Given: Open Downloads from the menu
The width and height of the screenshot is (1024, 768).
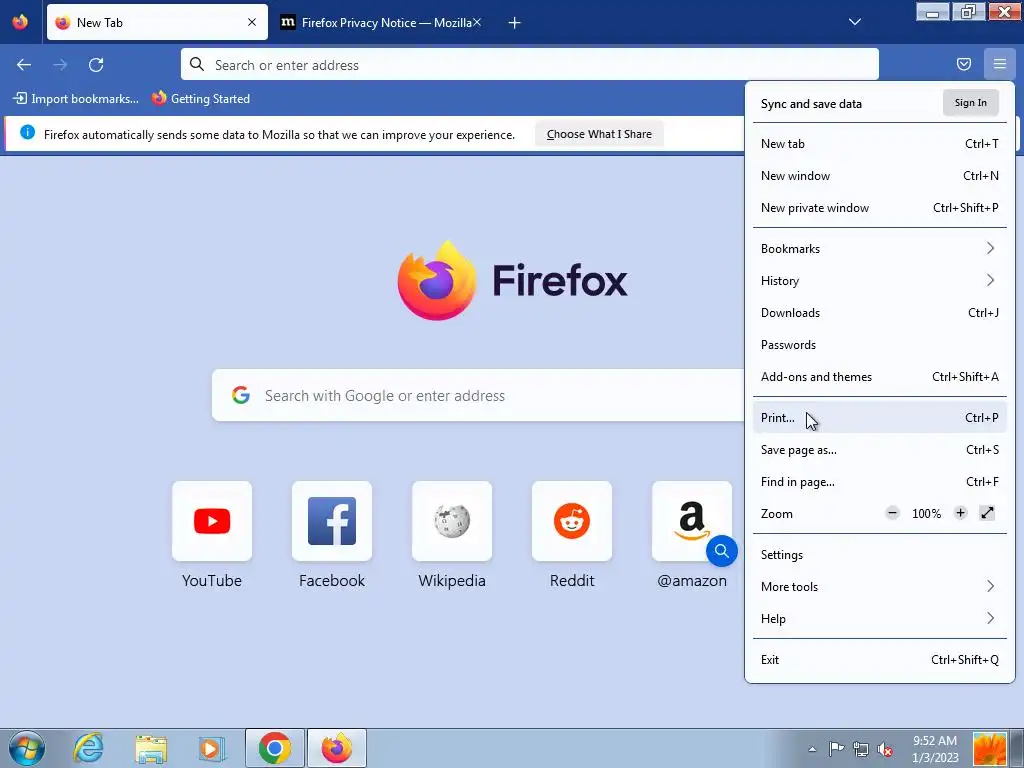Looking at the screenshot, I should pyautogui.click(x=879, y=313).
